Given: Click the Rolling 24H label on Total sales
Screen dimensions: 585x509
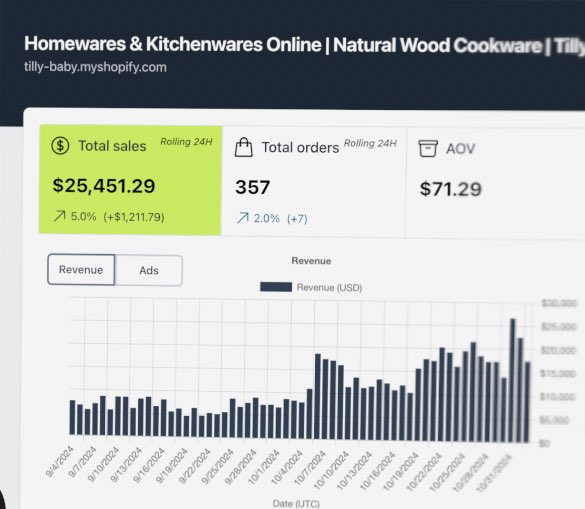Looking at the screenshot, I should [186, 142].
